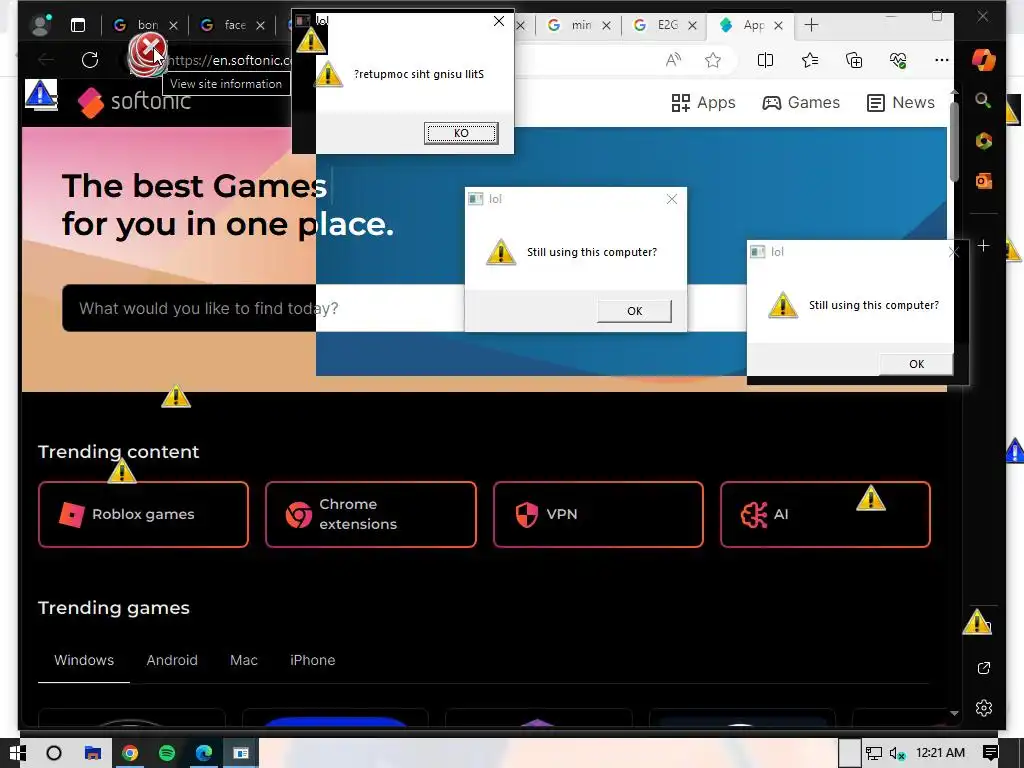The image size is (1024, 768).
Task: Click the Edge refresh page icon
Action: [90, 60]
